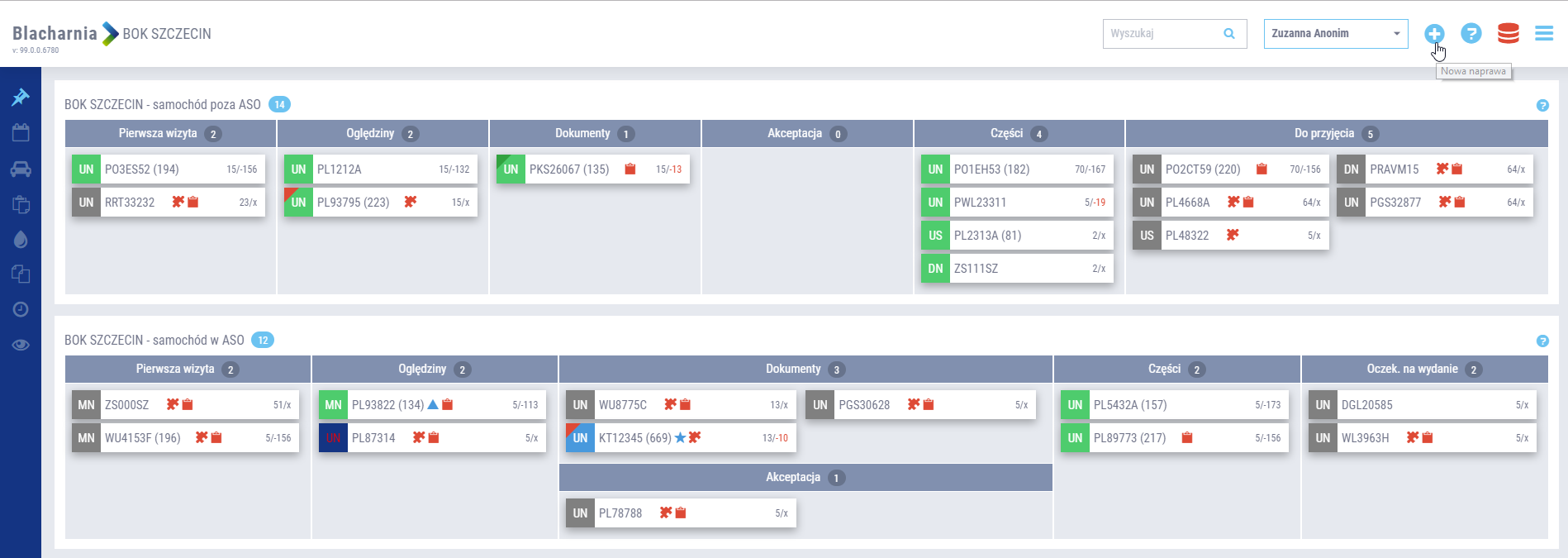Click the magnifier search icon
The height and width of the screenshot is (558, 1568).
[1229, 34]
